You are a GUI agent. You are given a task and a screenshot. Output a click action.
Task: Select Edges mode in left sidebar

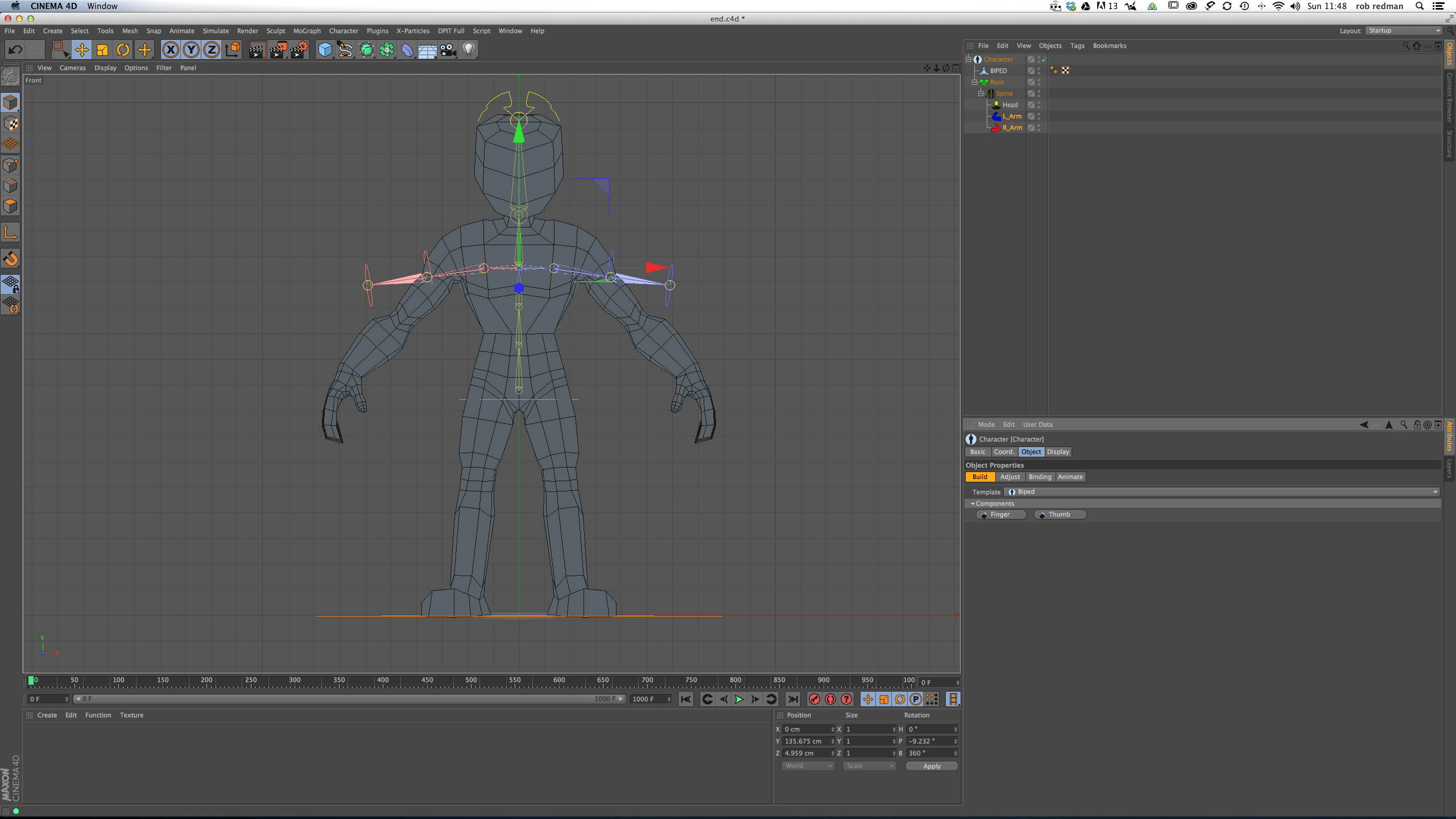[x=10, y=185]
